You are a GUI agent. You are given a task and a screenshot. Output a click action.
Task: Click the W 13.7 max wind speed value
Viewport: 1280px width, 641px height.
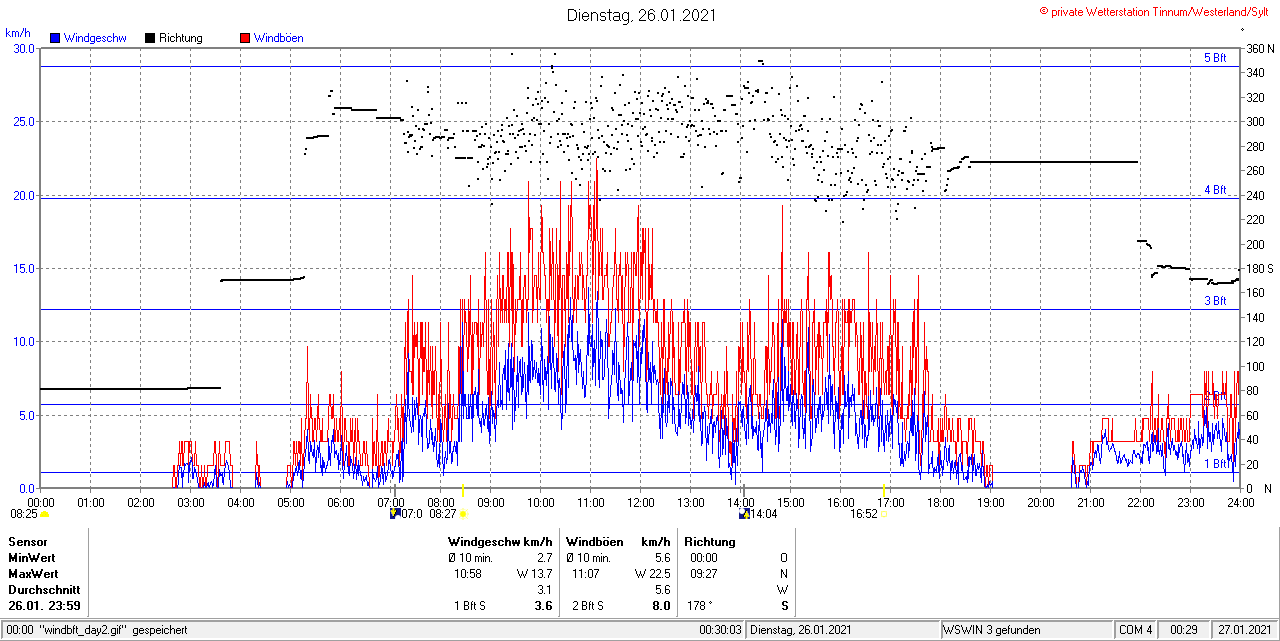pyautogui.click(x=535, y=574)
